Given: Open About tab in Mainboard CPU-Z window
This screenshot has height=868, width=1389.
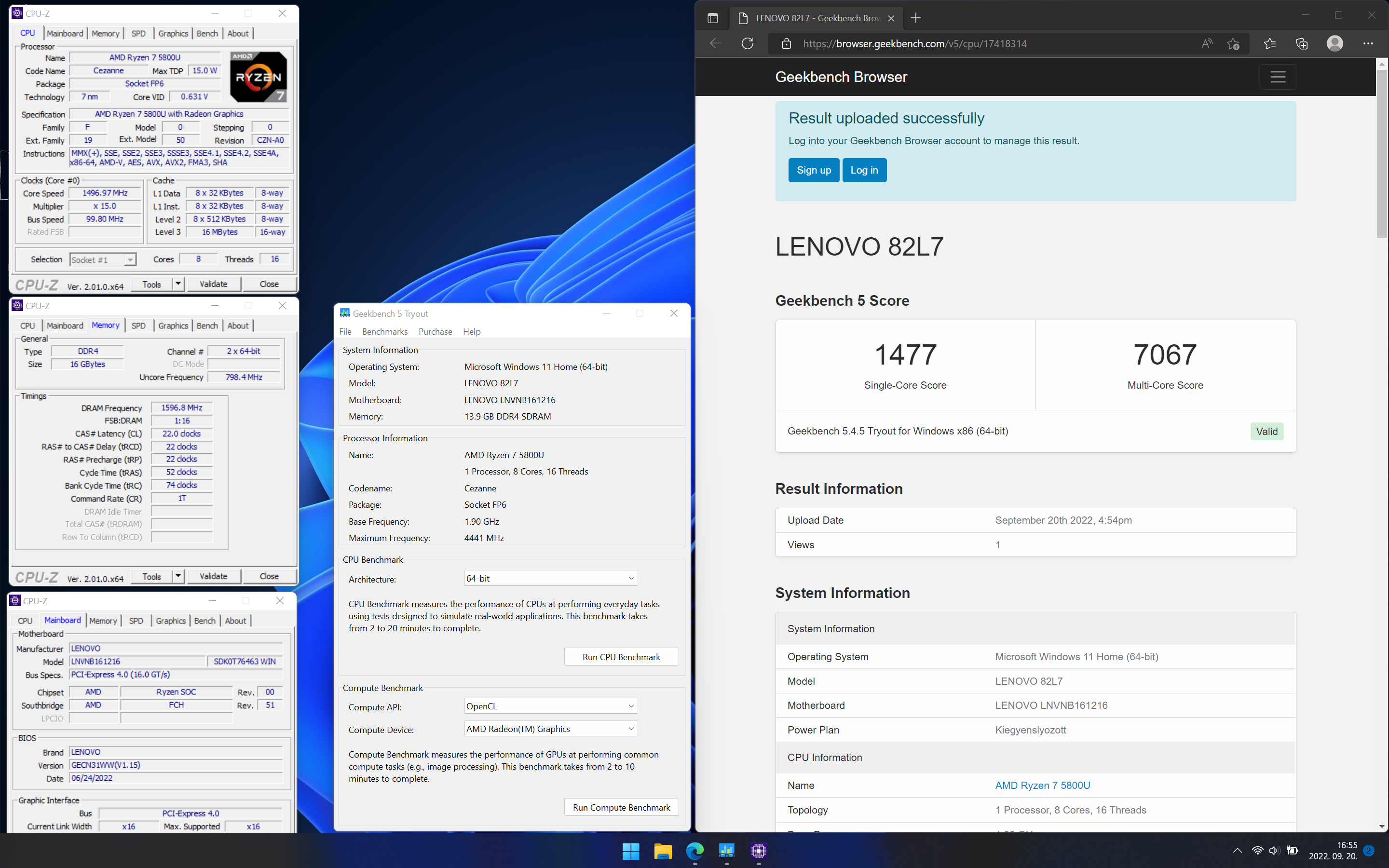Looking at the screenshot, I should [x=235, y=621].
